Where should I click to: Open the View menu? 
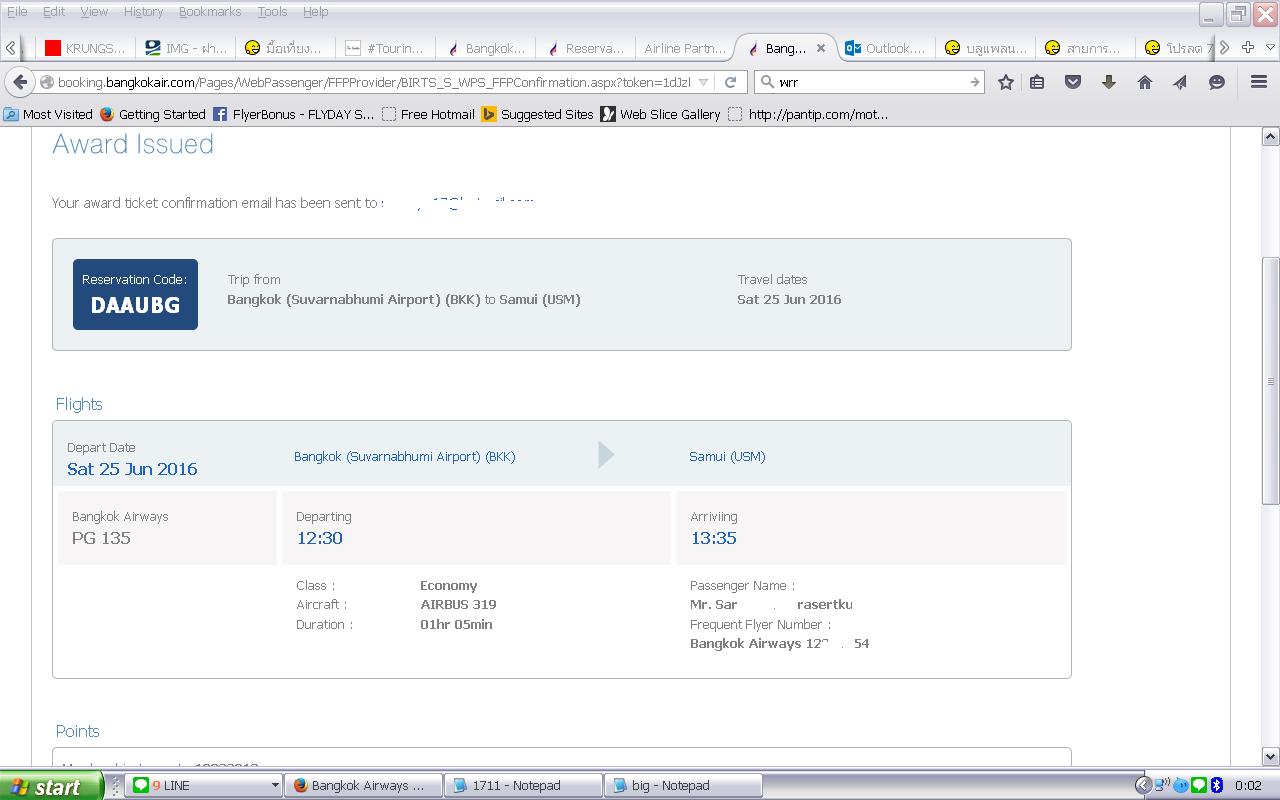coord(93,11)
